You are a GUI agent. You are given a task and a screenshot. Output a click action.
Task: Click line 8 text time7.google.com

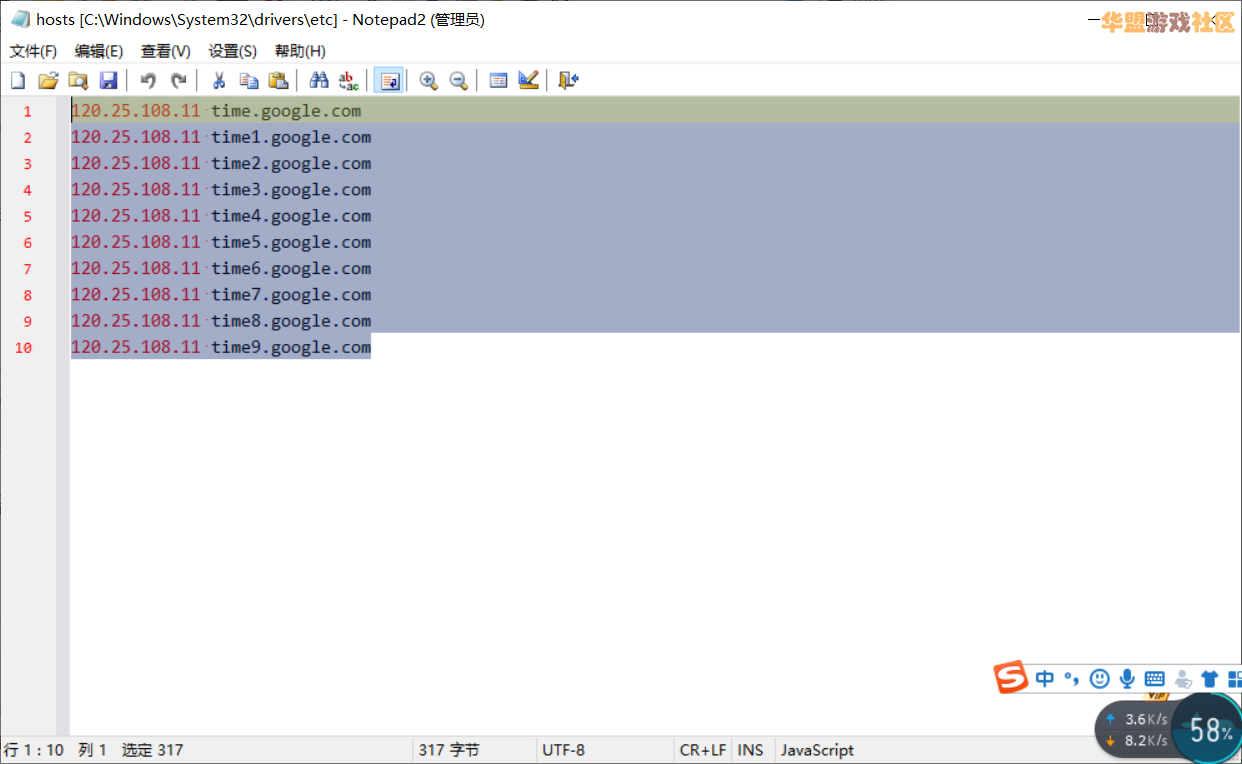[x=291, y=294]
